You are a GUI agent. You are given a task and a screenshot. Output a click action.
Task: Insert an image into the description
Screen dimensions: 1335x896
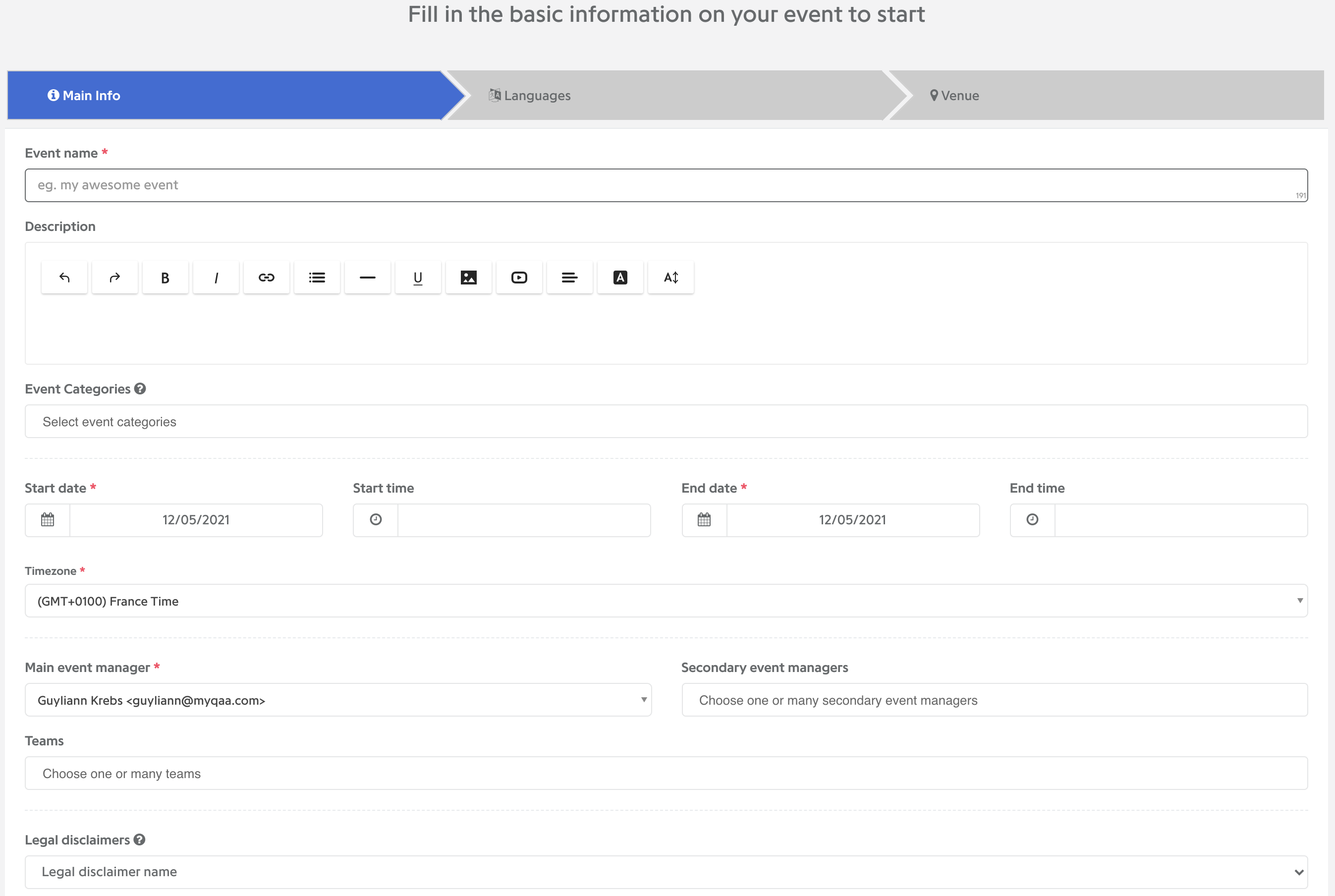click(x=468, y=278)
